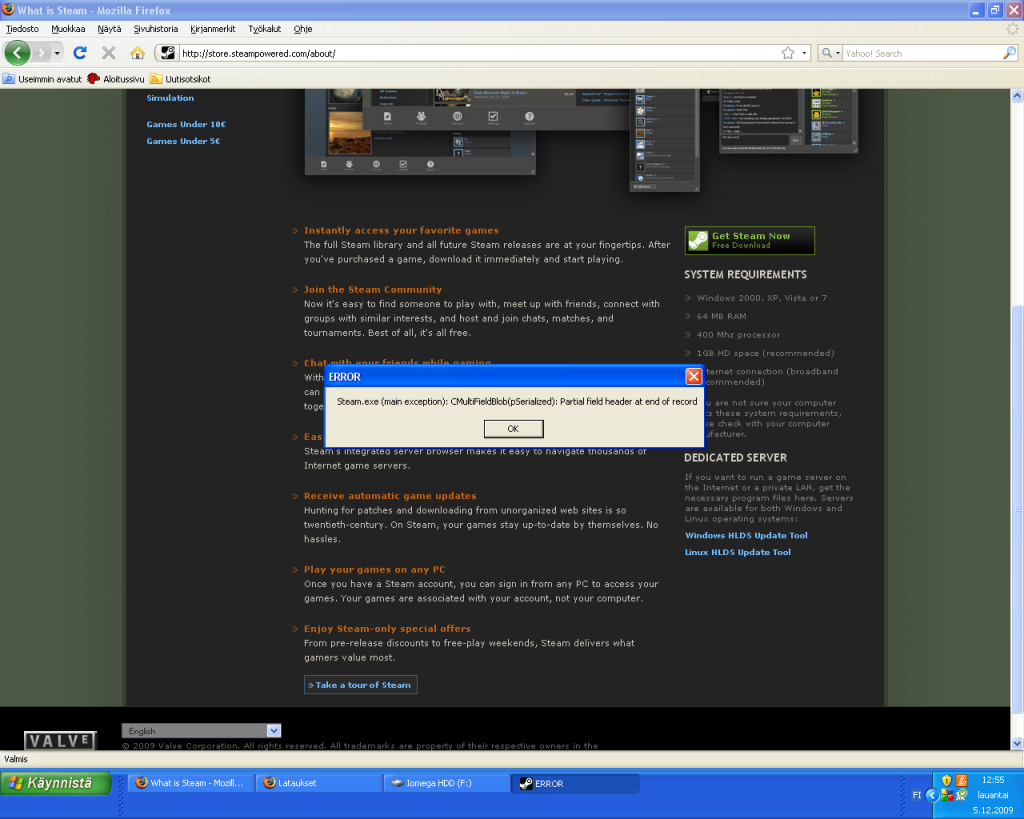Click the Forward navigation arrow
Image resolution: width=1024 pixels, height=819 pixels.
point(41,53)
